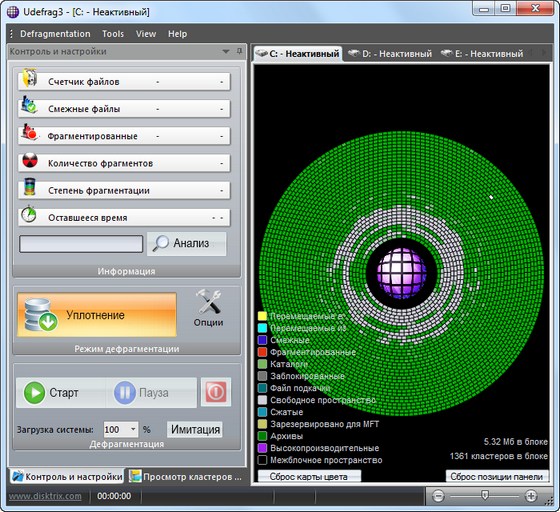Click the Сброс карты цвета button
560x512 pixels.
tap(309, 476)
